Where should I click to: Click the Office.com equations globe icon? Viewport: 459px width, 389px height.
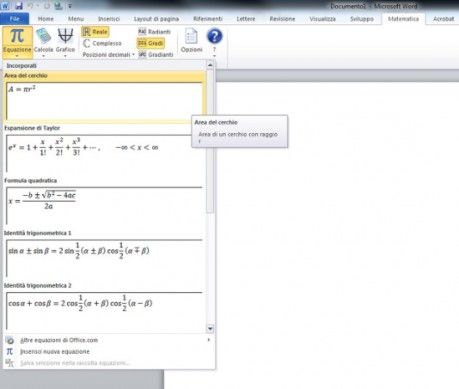pos(10,340)
